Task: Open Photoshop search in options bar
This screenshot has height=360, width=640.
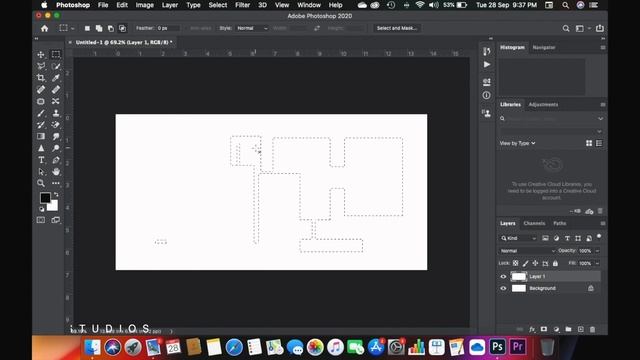Action: tap(566, 28)
